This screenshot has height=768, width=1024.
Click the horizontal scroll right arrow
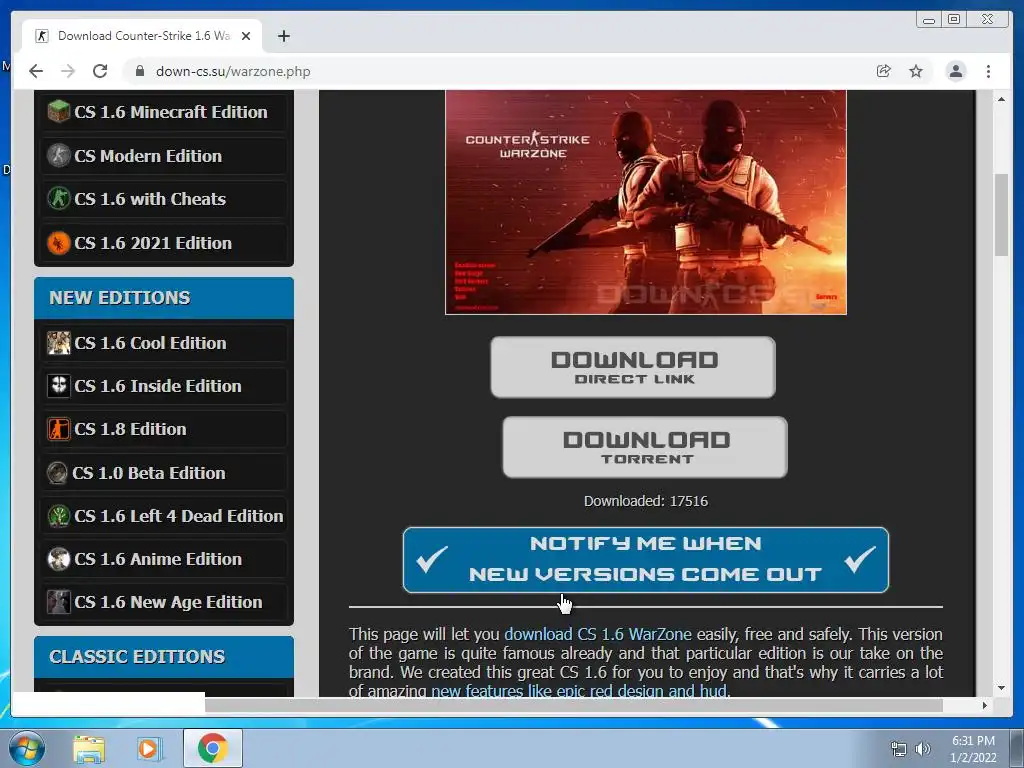click(x=984, y=705)
